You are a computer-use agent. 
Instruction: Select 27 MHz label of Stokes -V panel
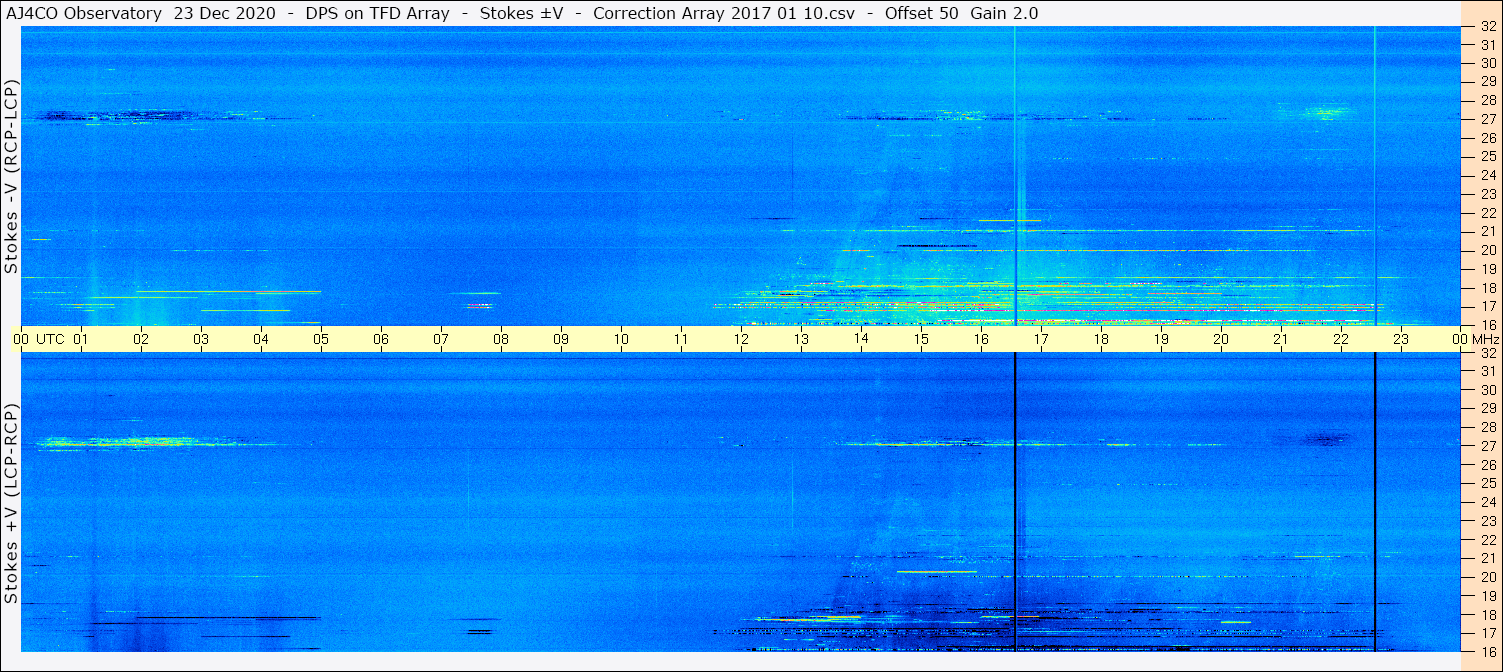coord(1488,119)
